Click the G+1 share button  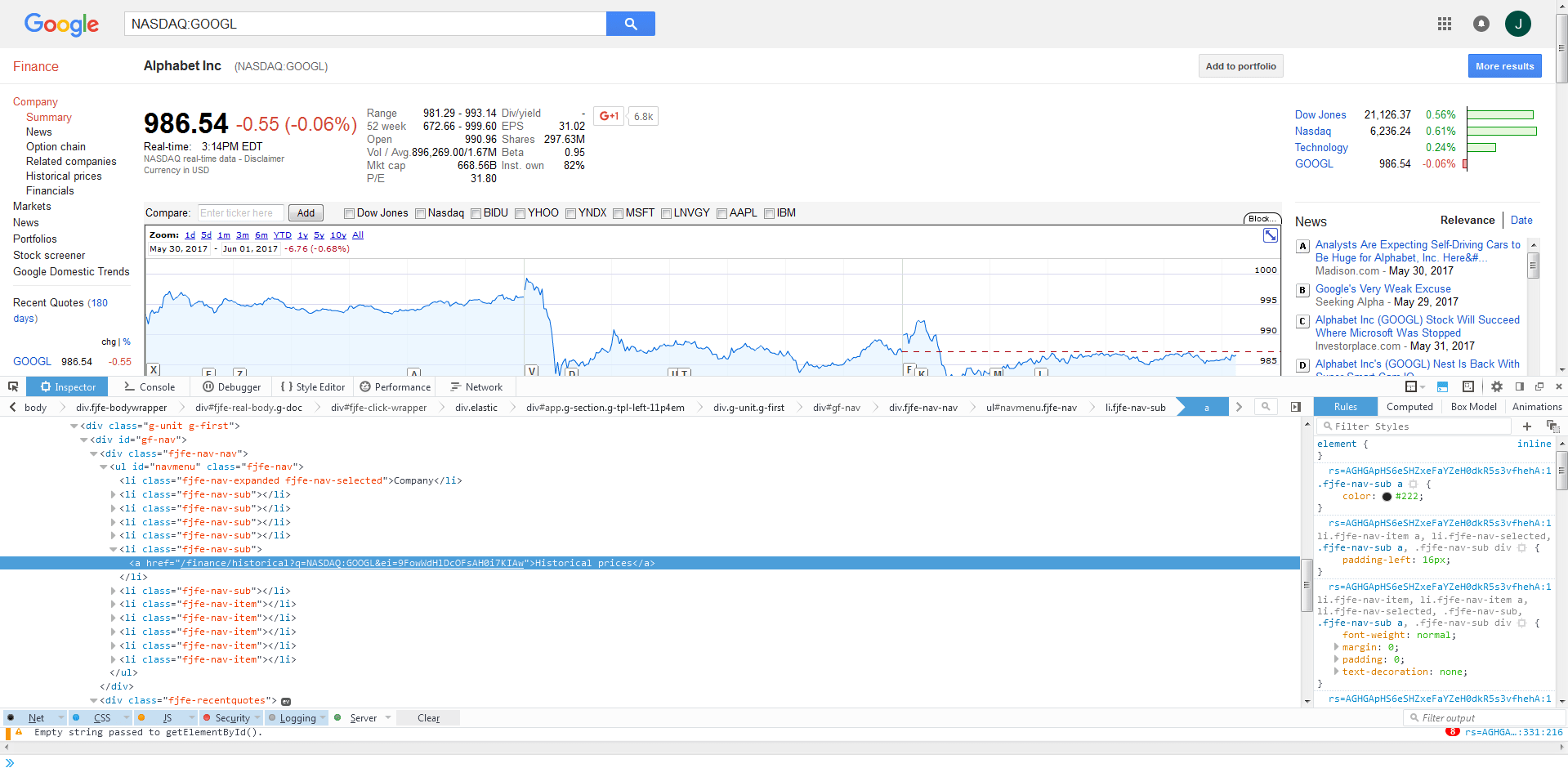[x=609, y=116]
